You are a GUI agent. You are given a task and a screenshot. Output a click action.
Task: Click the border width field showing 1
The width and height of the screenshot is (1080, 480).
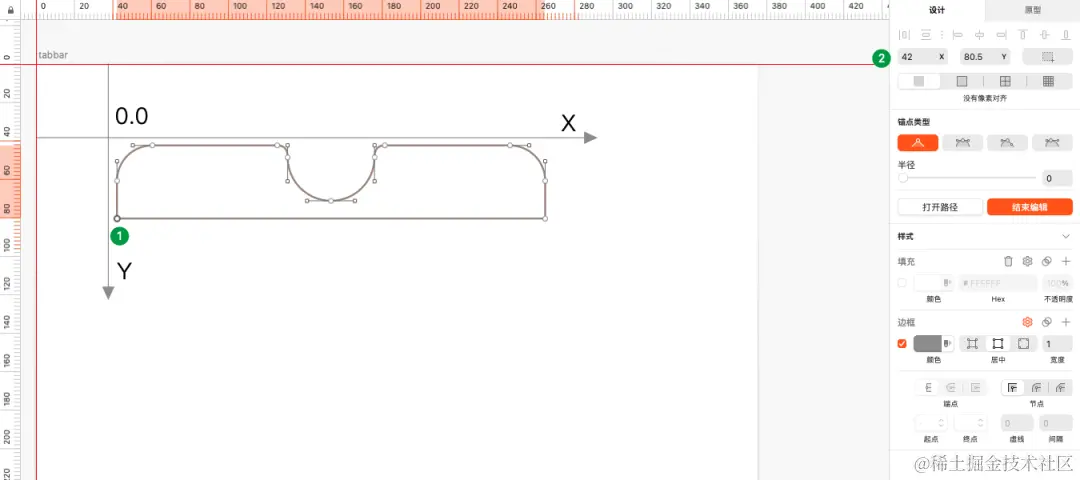pos(1057,344)
